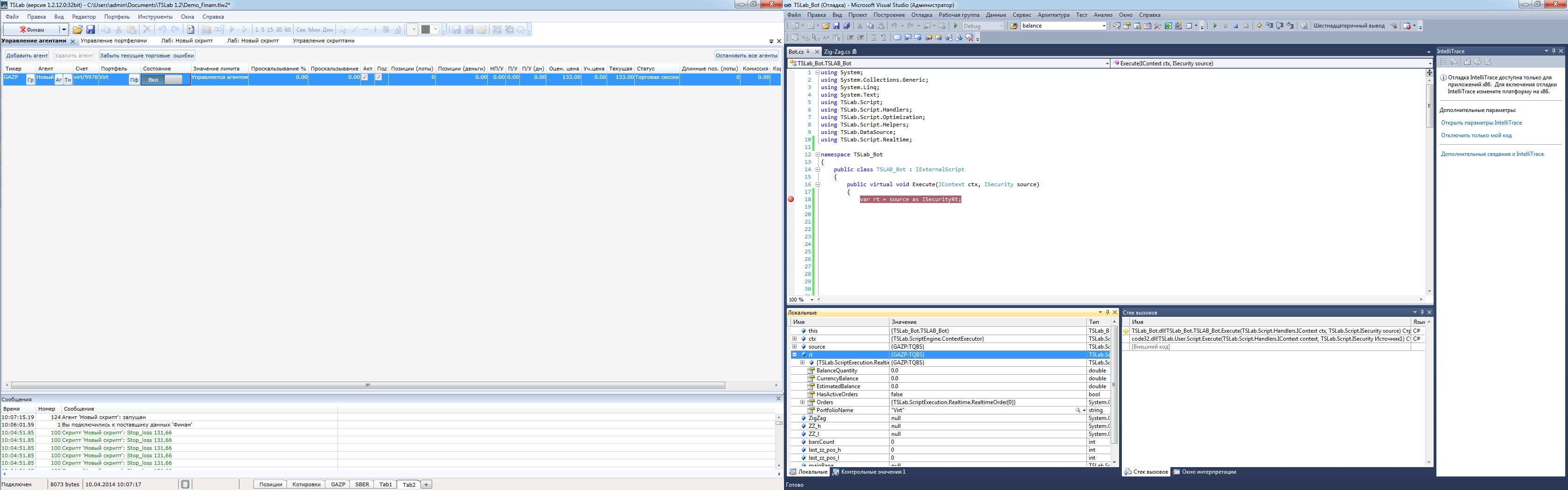The width and height of the screenshot is (1568, 490).
Task: Click the save disk icon in TSLab toolbar
Action: [x=91, y=29]
